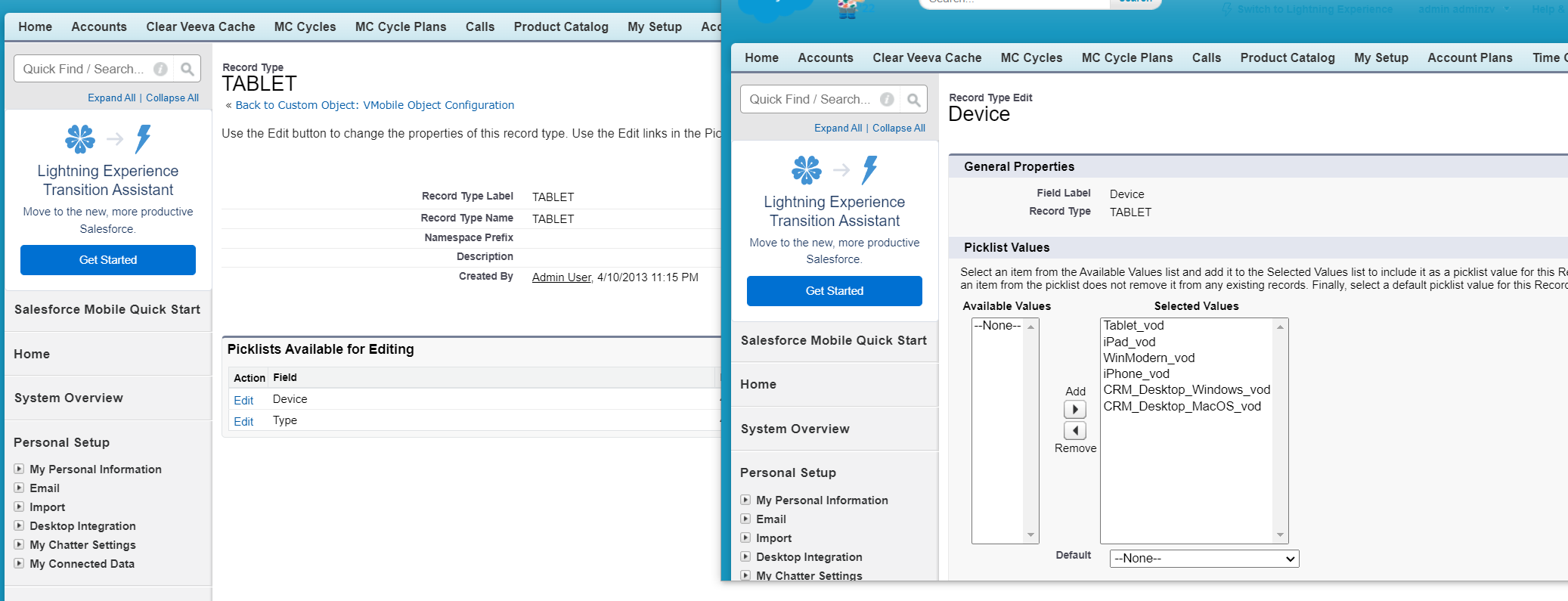Go back to VMobile Object Configuration link

(x=374, y=105)
